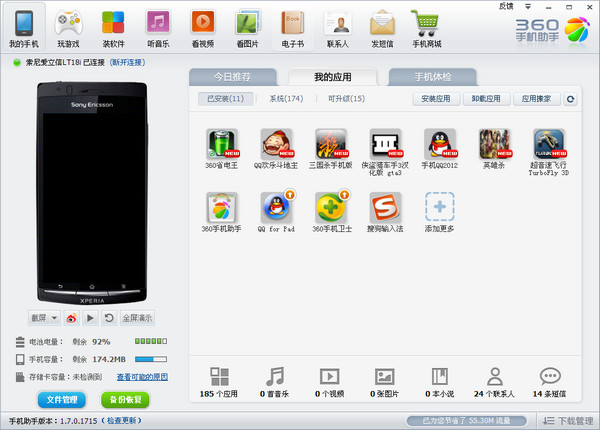The width and height of the screenshot is (600, 430).
Task: Switch to the 今日推荐 tab
Action: 233,77
